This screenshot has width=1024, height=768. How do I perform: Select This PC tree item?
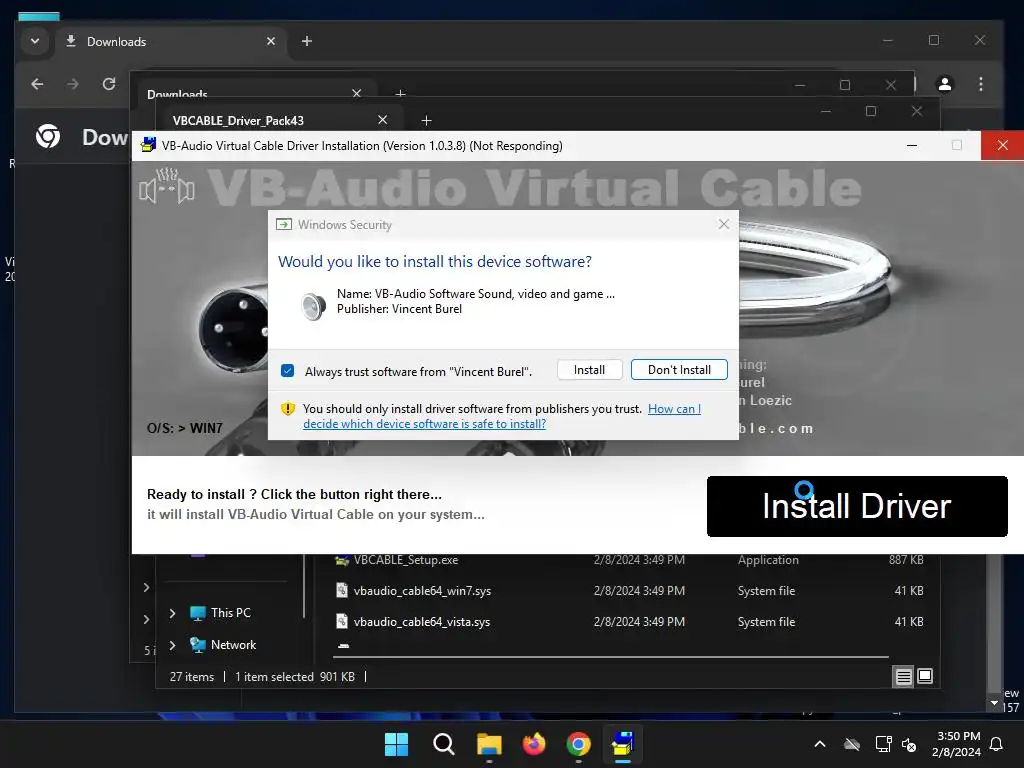pos(230,613)
